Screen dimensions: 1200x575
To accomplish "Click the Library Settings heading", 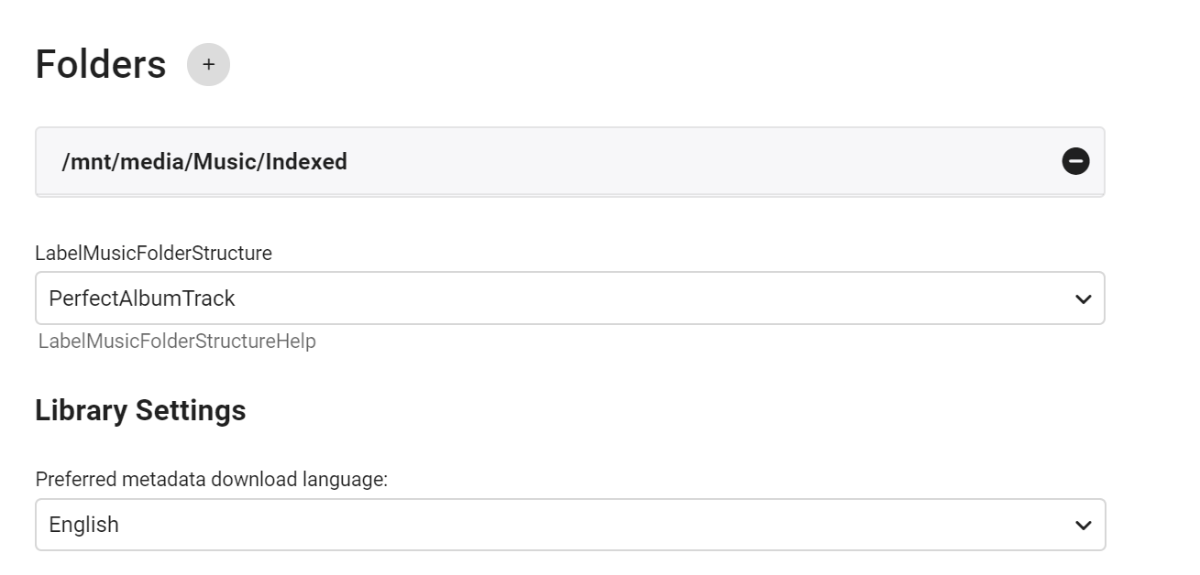I will 140,410.
